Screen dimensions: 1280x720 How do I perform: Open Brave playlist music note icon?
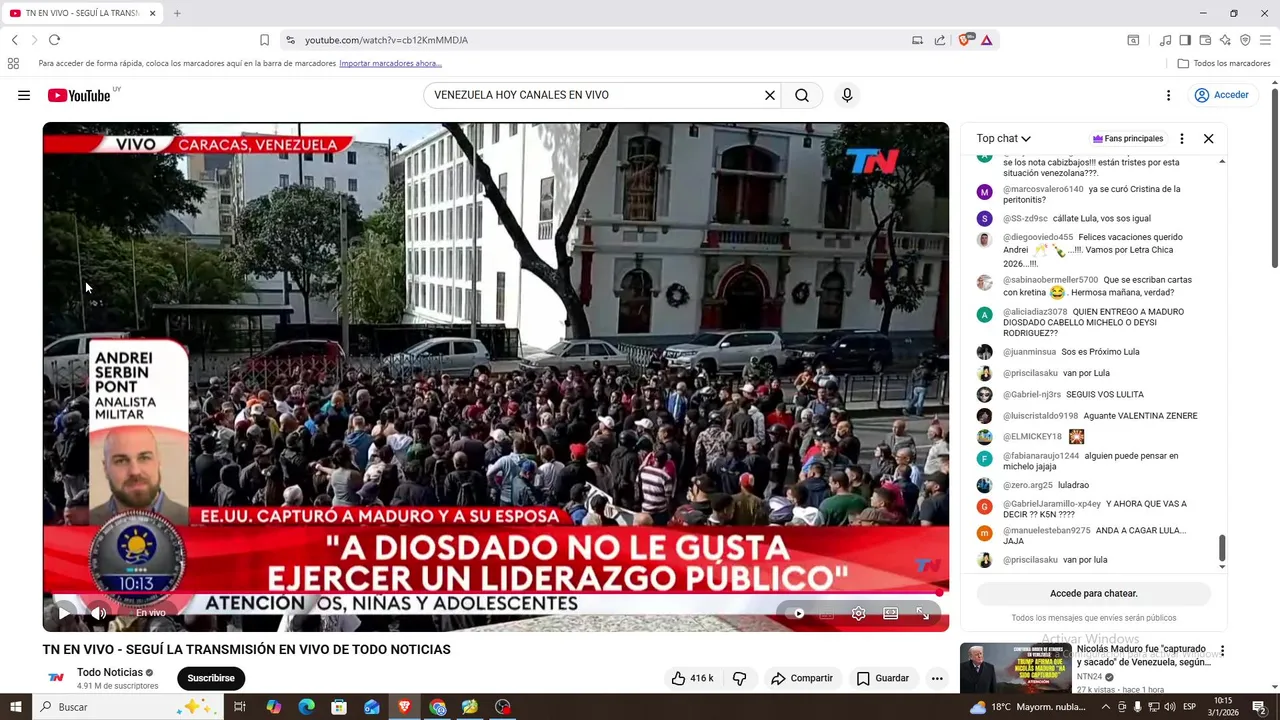tap(1165, 40)
